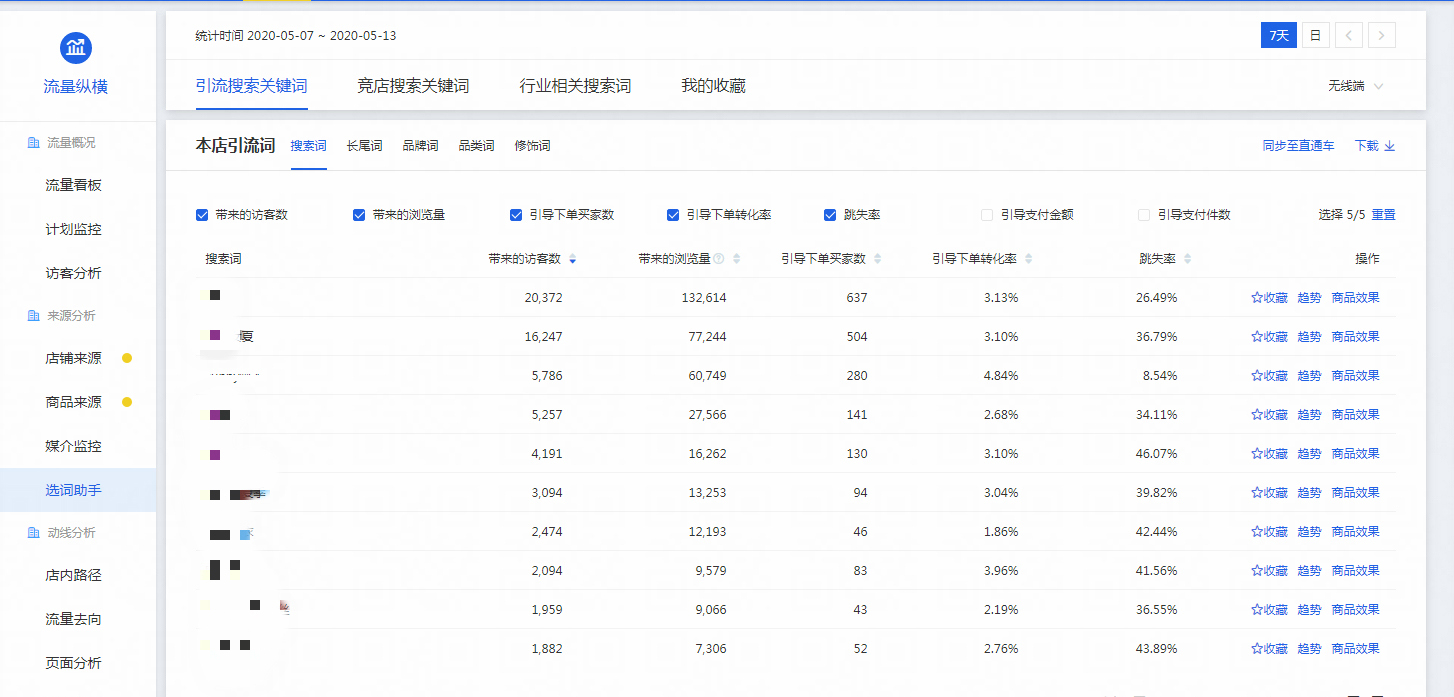Uncheck the 跳失率 checkbox
Viewport: 1454px width, 697px height.
[x=830, y=215]
